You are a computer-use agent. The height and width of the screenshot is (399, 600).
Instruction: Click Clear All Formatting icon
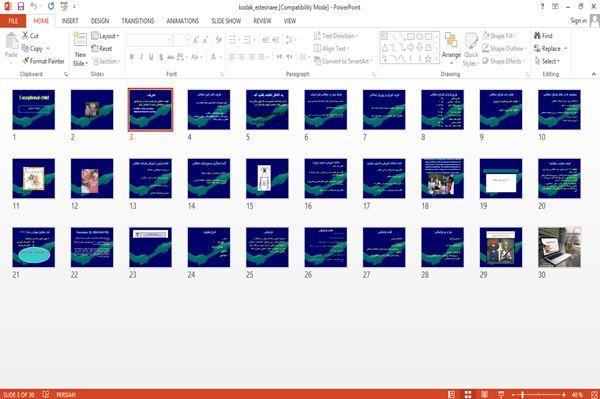(x=218, y=40)
